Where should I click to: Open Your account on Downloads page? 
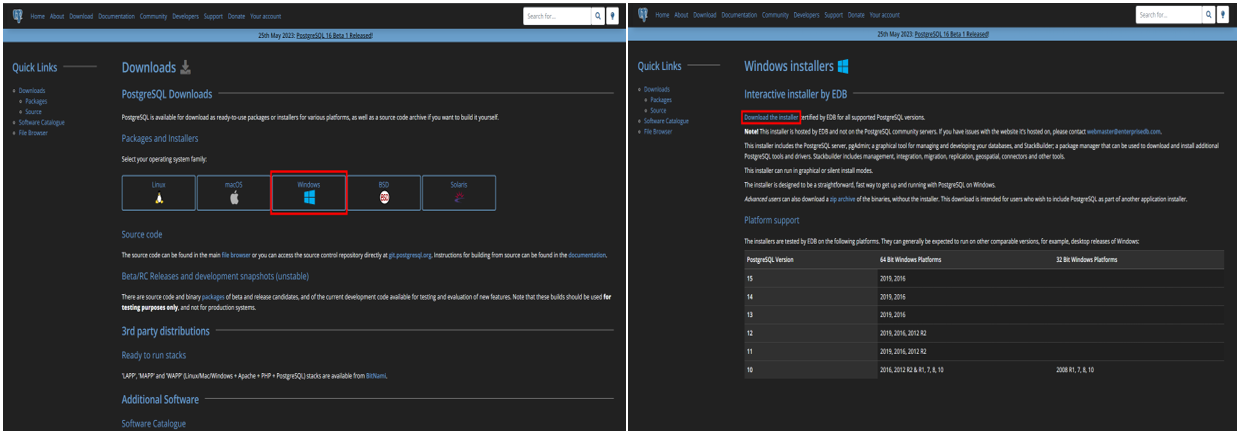click(265, 16)
